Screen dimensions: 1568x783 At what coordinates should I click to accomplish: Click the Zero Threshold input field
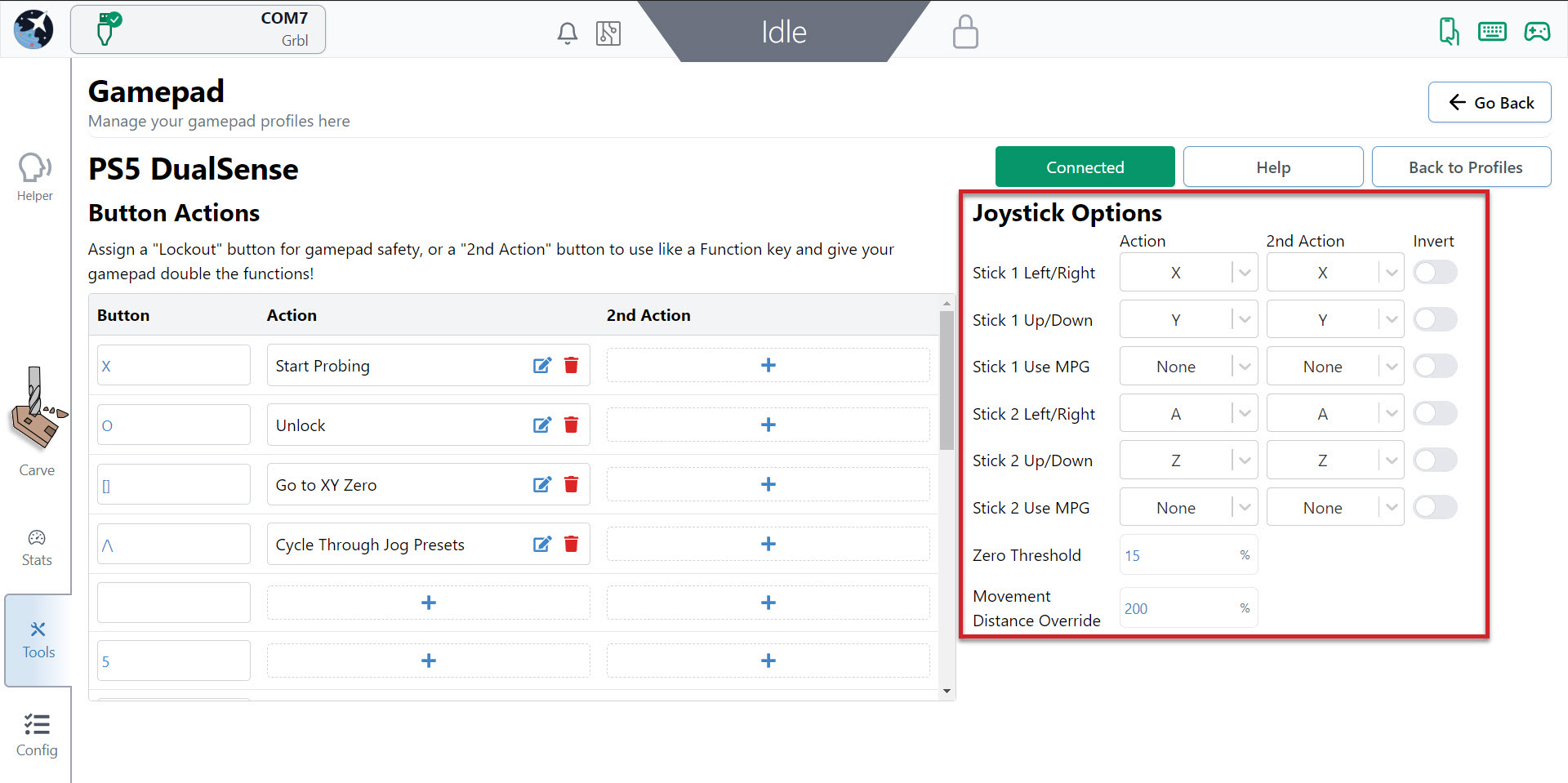pos(1179,555)
